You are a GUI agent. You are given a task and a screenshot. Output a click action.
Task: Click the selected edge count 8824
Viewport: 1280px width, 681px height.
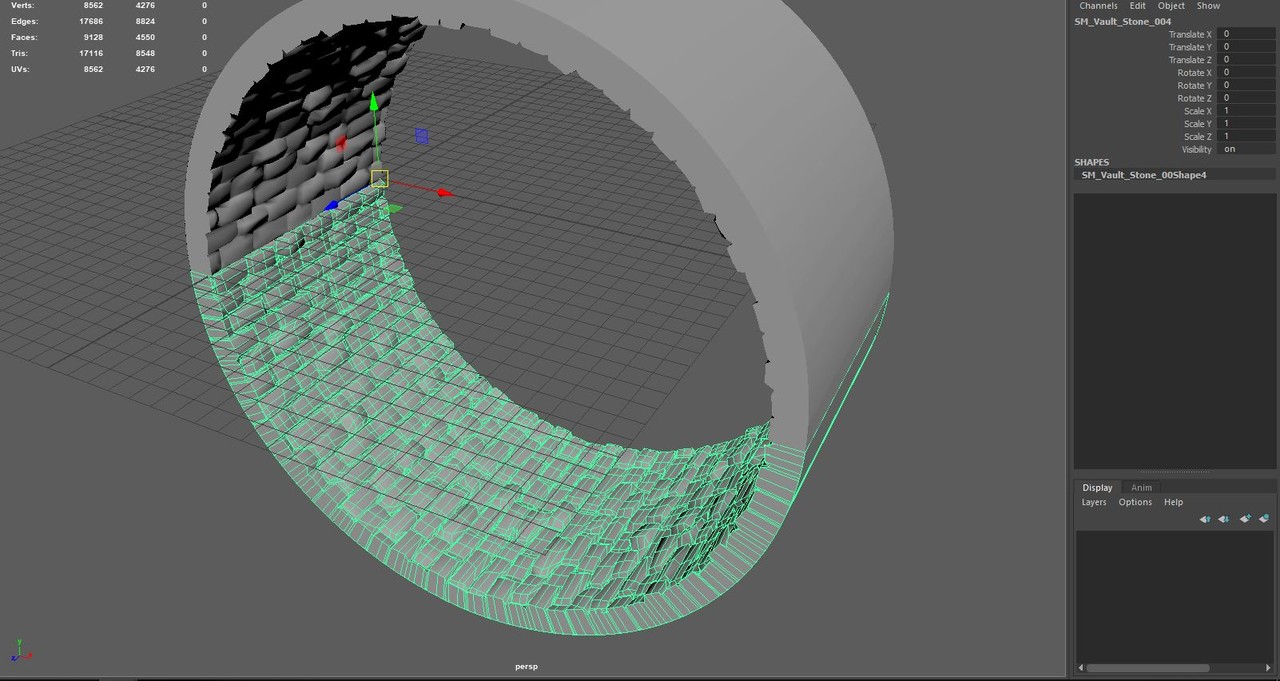[x=144, y=21]
